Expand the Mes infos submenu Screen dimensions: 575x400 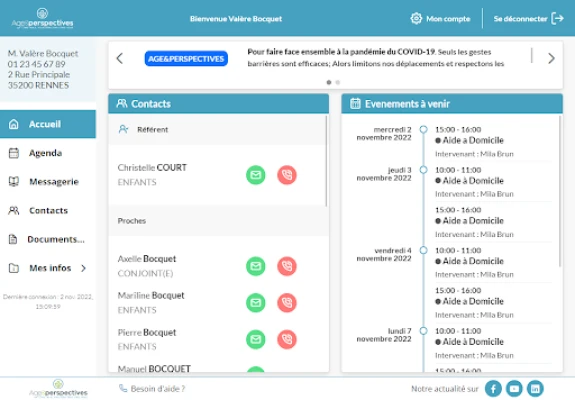pyautogui.click(x=84, y=268)
